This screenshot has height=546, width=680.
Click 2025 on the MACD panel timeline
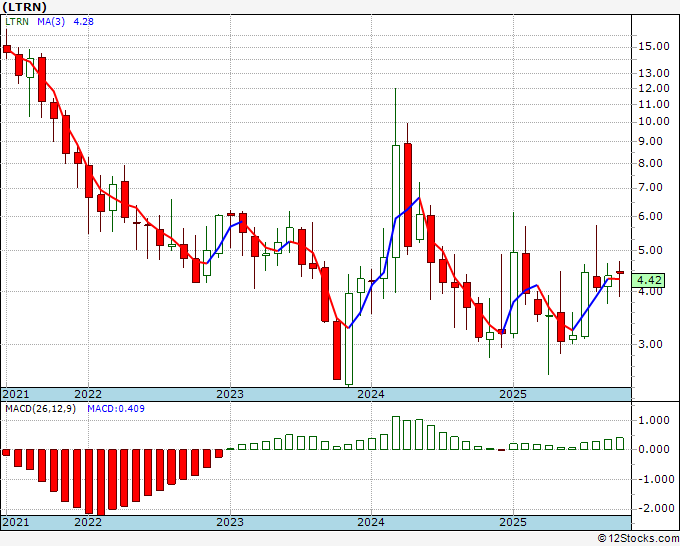[513, 522]
